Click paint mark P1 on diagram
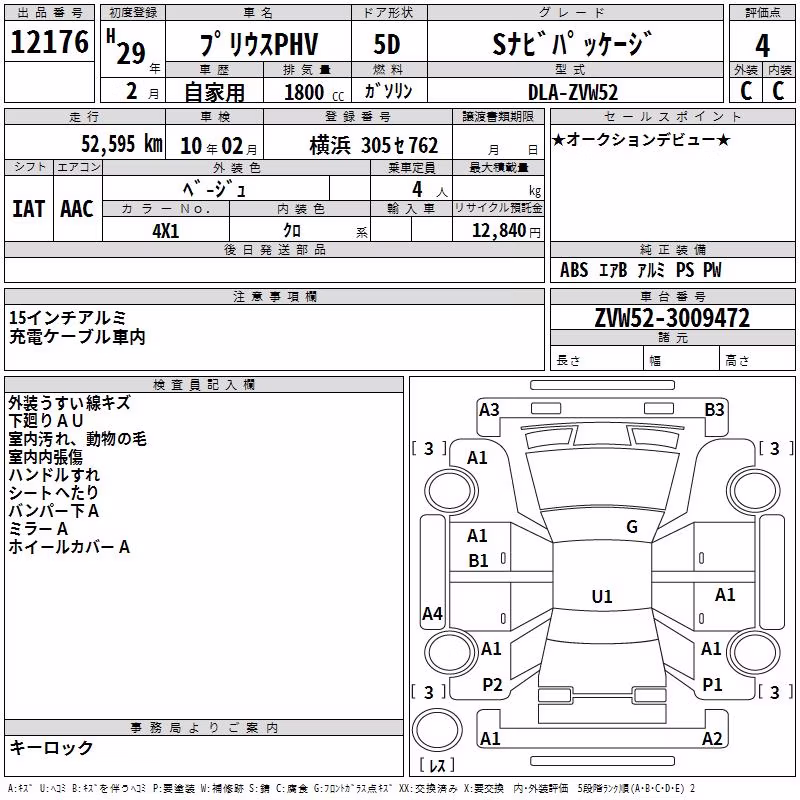The image size is (800, 800). [712, 685]
